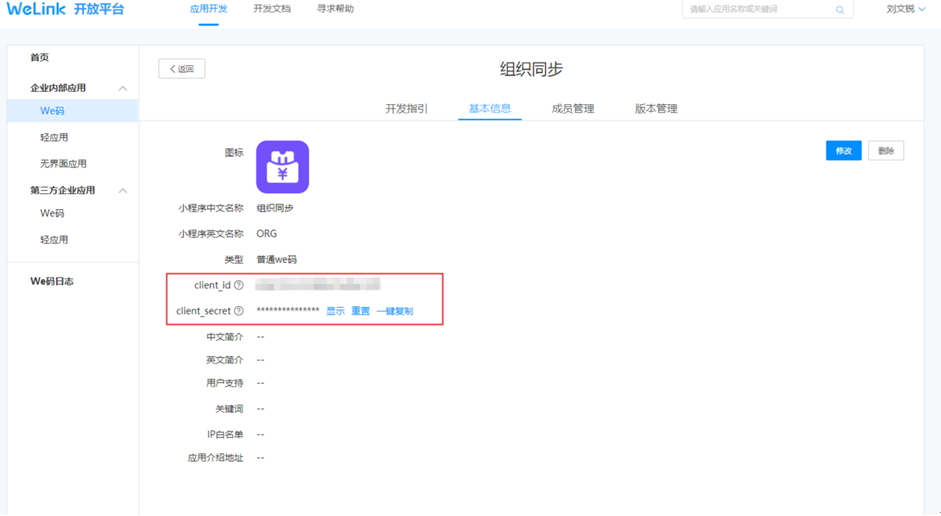The height and width of the screenshot is (516, 941).
Task: Click the 组织同步 Chinese name value
Action: pyautogui.click(x=275, y=208)
